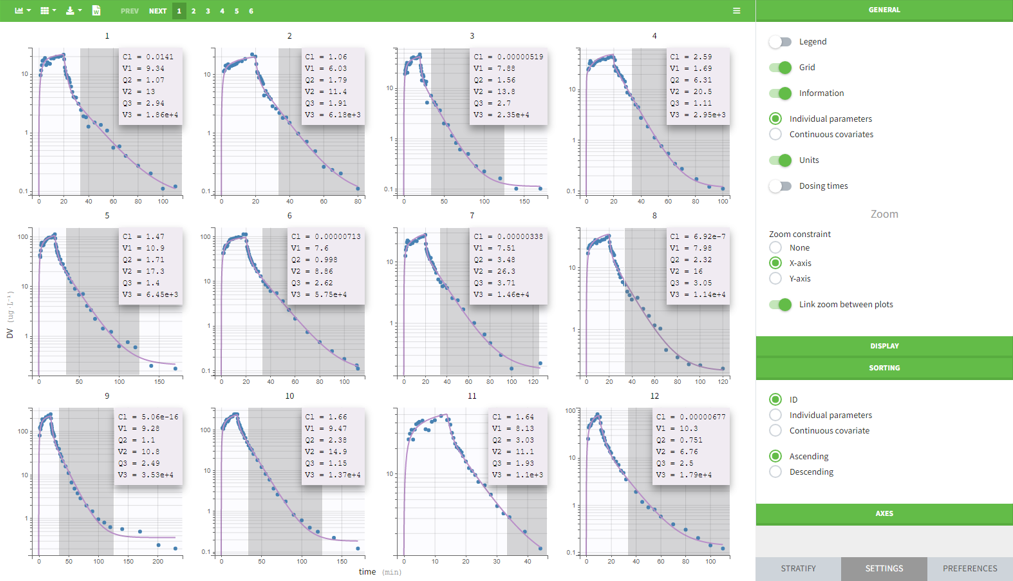The image size is (1013, 581).
Task: Switch to the STRATIFY tab
Action: click(x=798, y=568)
